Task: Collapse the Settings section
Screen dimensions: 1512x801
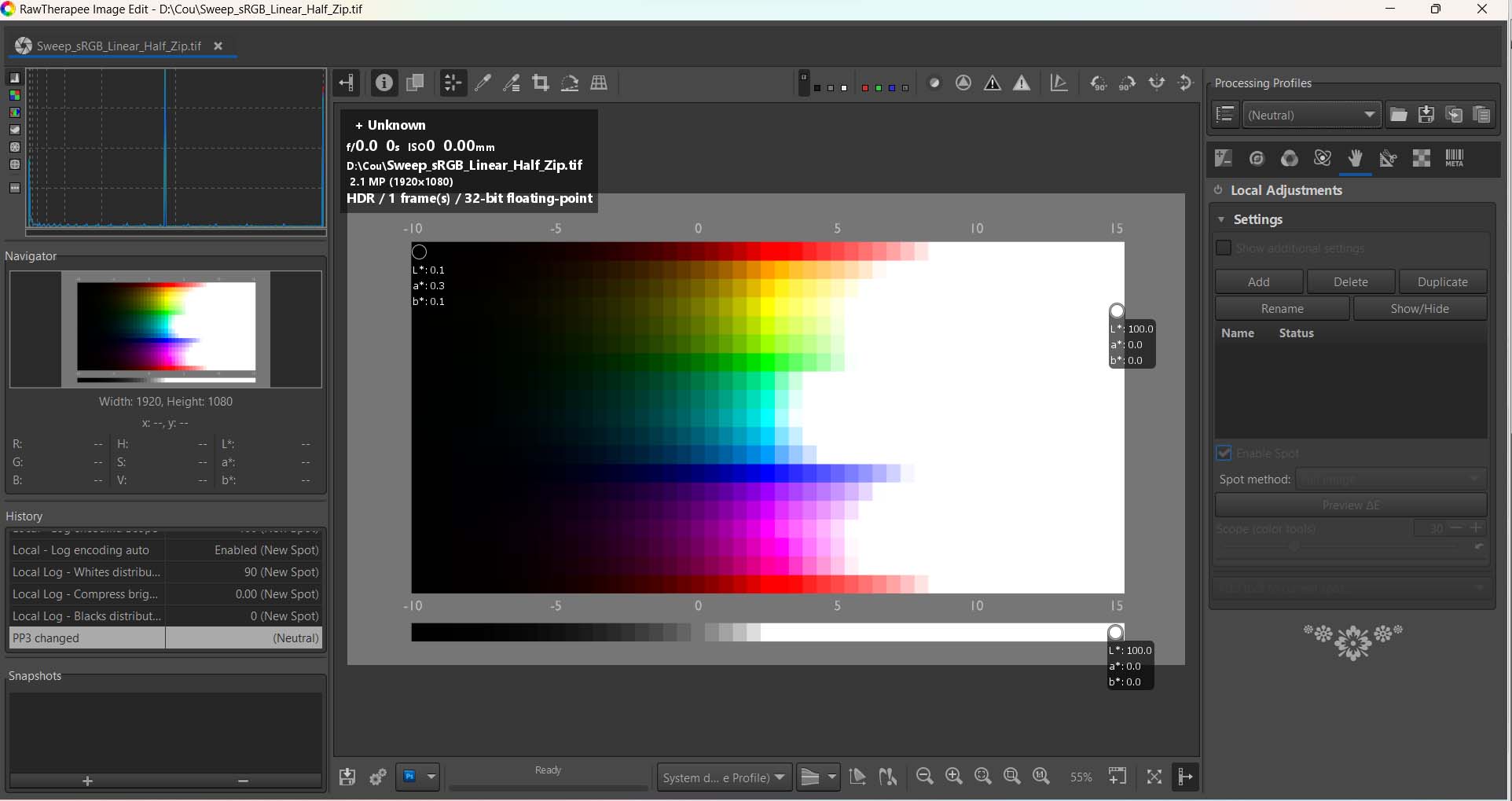Action: pyautogui.click(x=1221, y=220)
